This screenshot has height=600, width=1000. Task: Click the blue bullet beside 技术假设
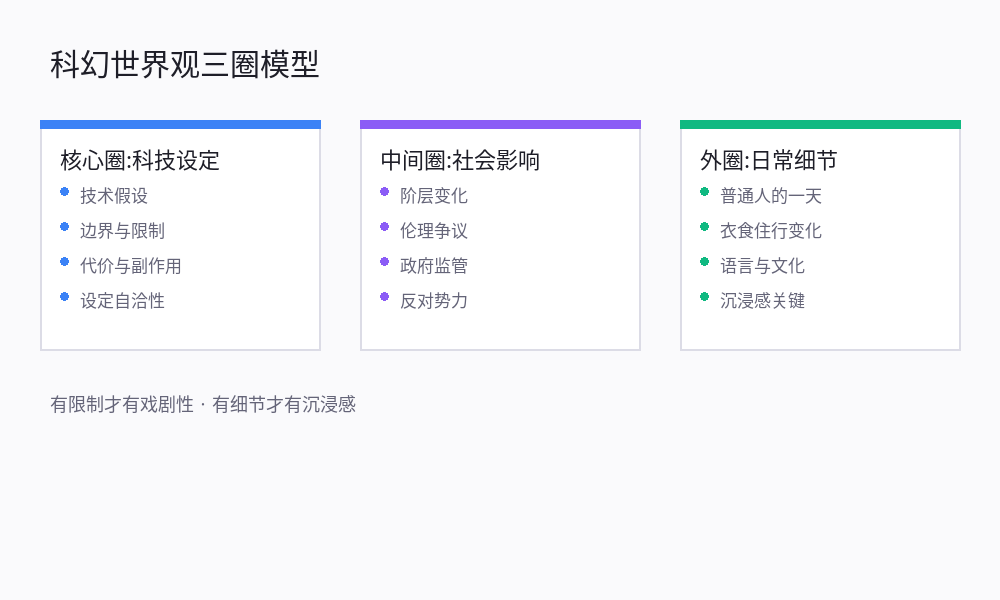(65, 192)
